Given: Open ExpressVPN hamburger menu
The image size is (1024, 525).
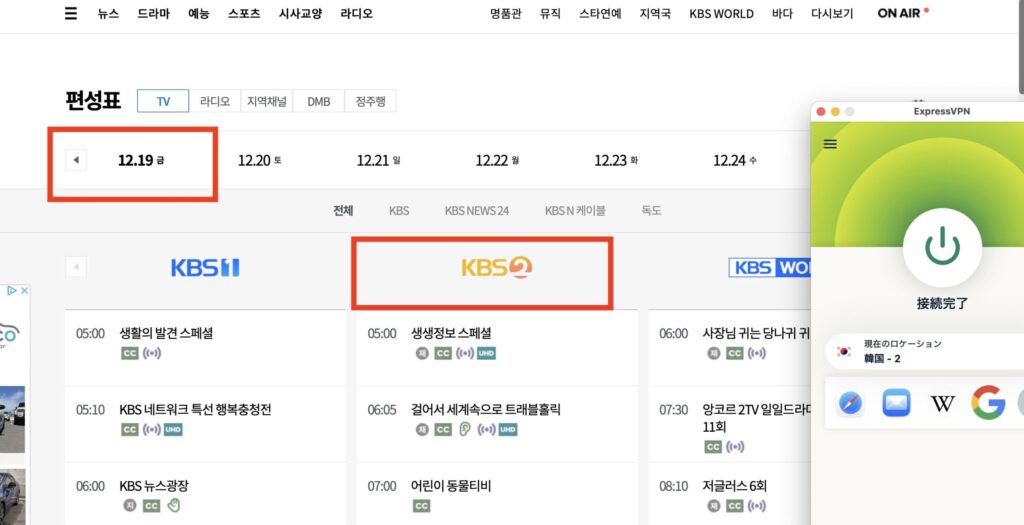Looking at the screenshot, I should click(829, 144).
